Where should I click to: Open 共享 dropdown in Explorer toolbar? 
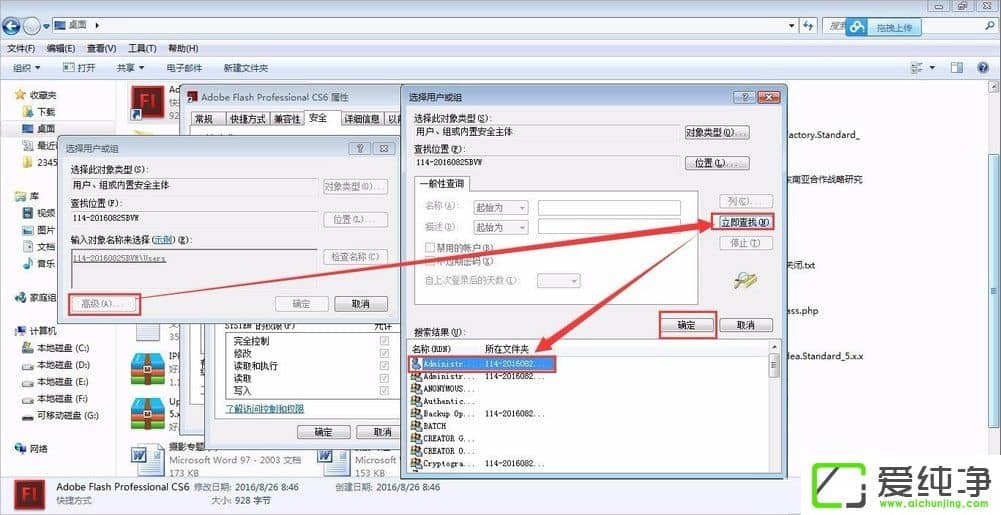click(x=130, y=68)
